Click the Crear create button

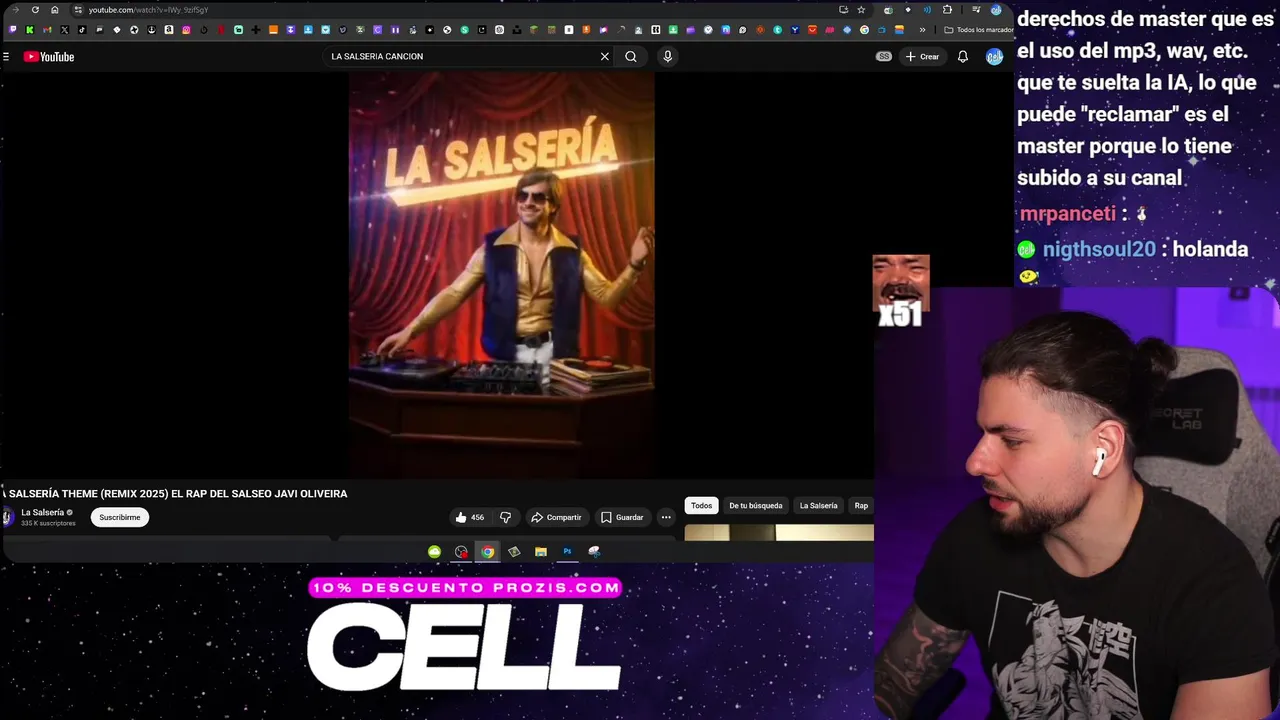(x=922, y=57)
